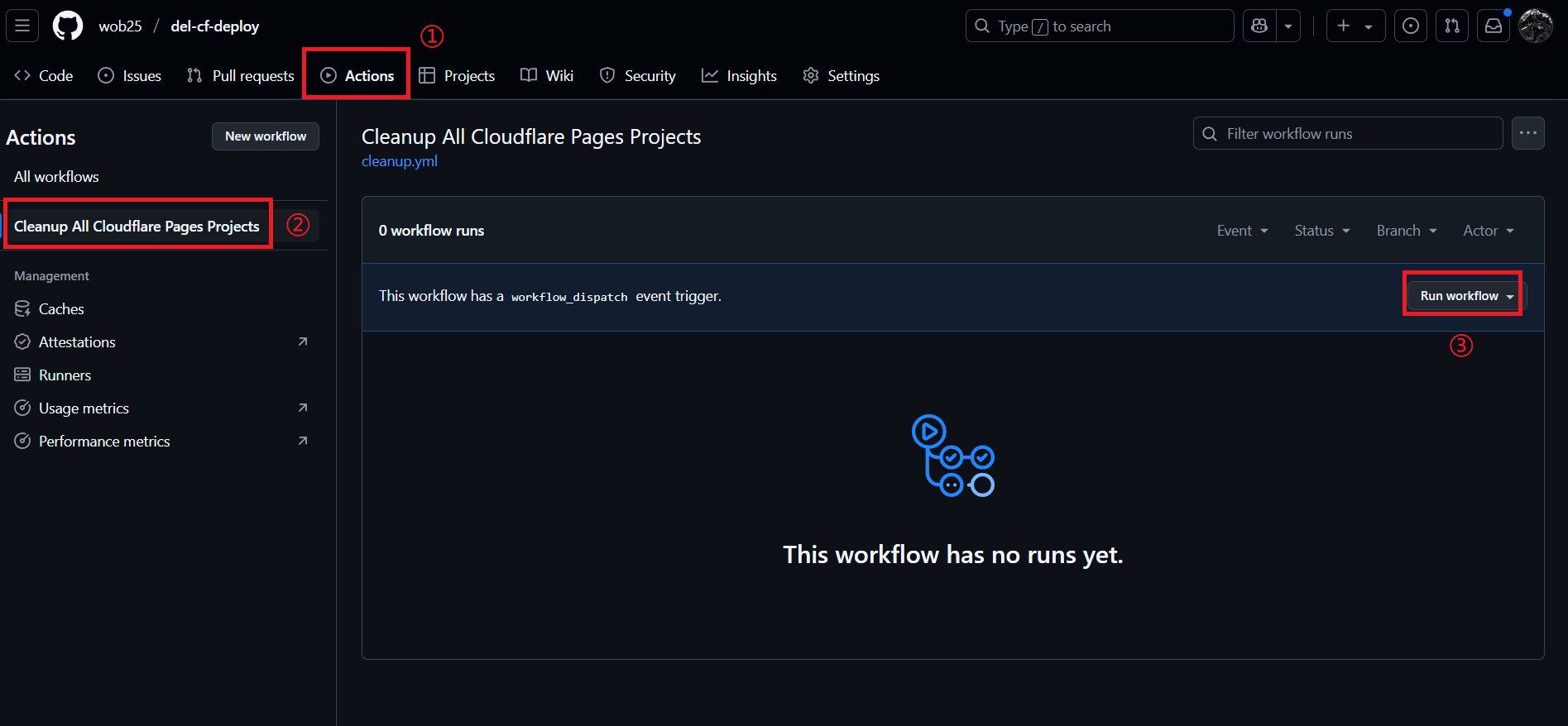1568x726 pixels.
Task: Switch to the Projects tab
Action: (x=457, y=75)
